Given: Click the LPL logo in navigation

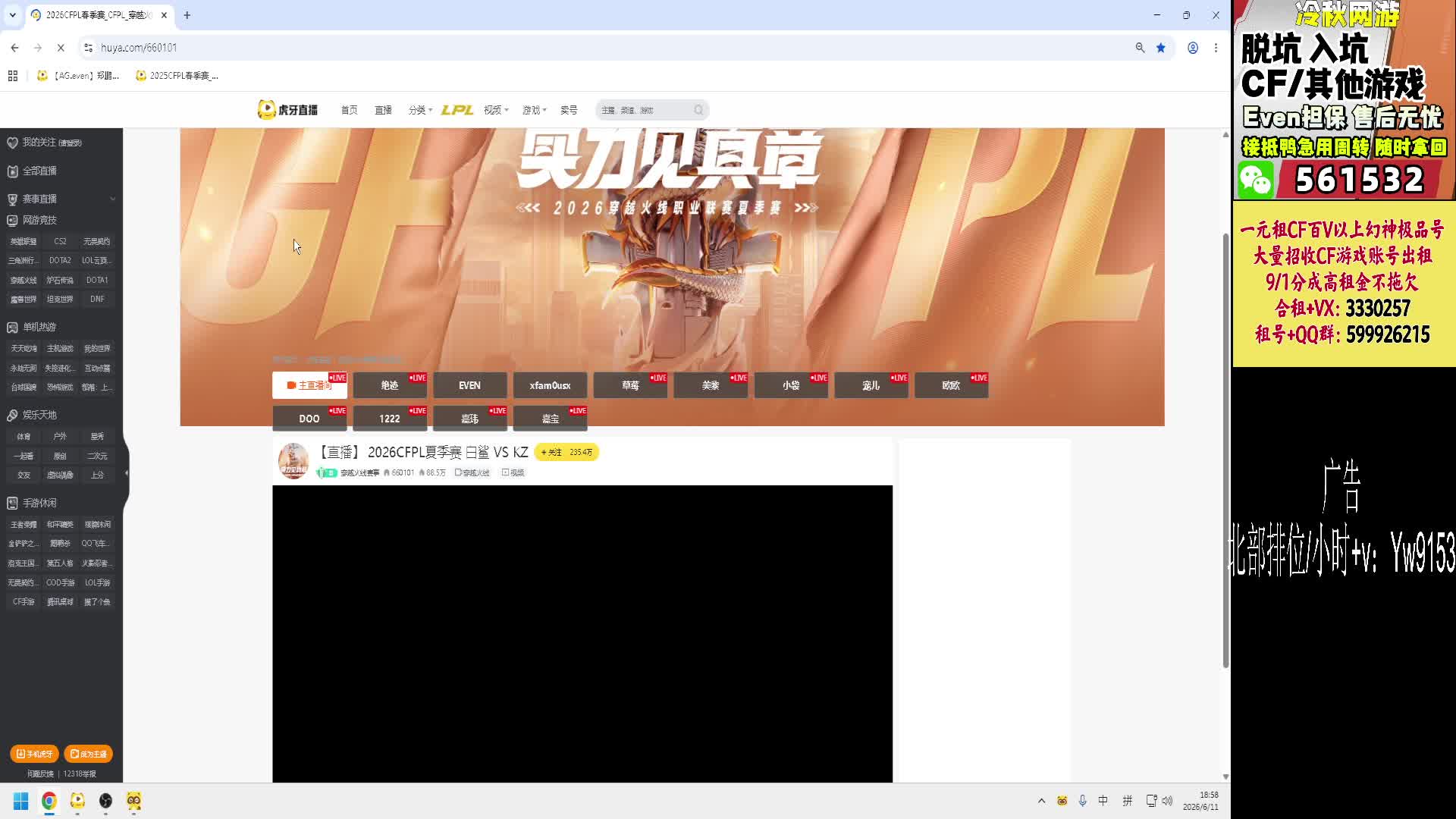Looking at the screenshot, I should tap(457, 110).
